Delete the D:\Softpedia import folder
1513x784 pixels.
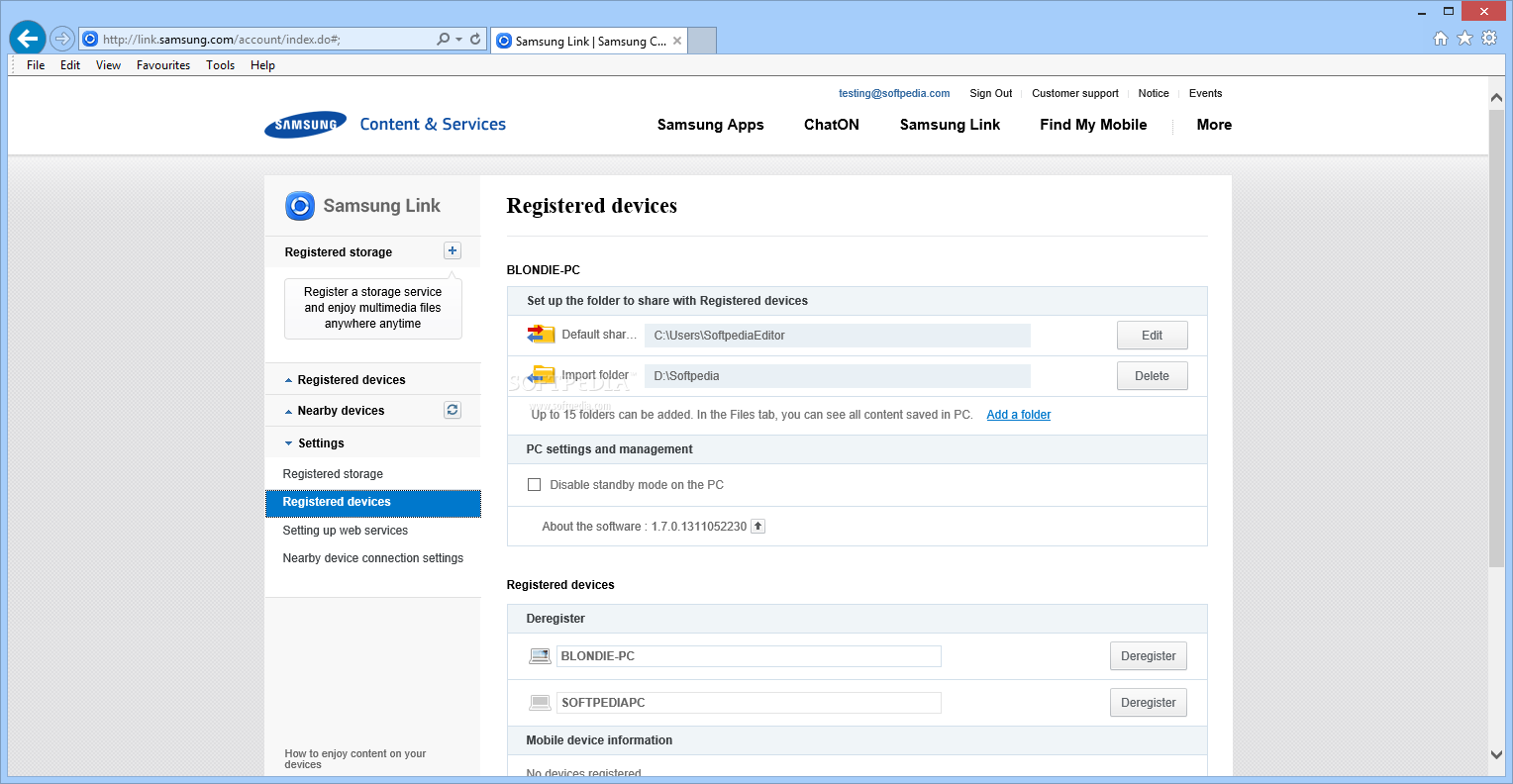(x=1152, y=376)
